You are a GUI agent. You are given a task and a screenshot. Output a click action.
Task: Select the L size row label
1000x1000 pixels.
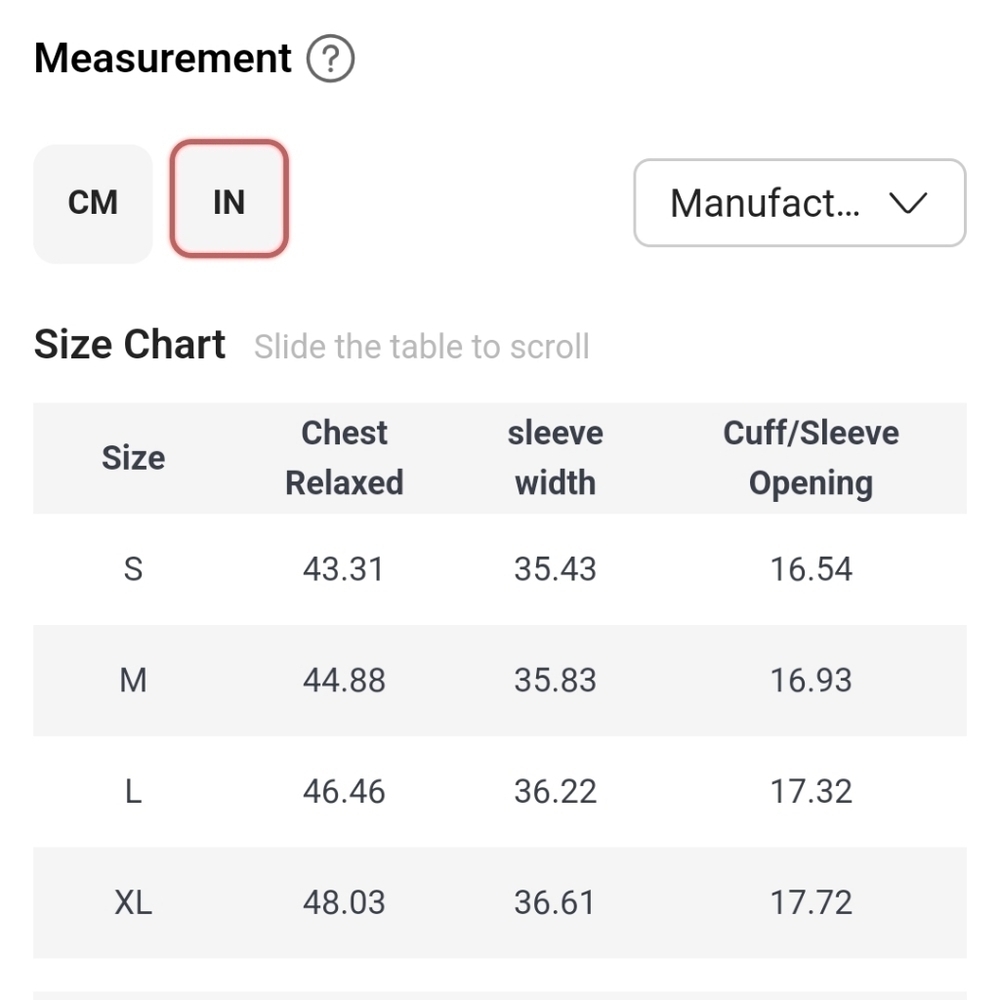(x=133, y=791)
